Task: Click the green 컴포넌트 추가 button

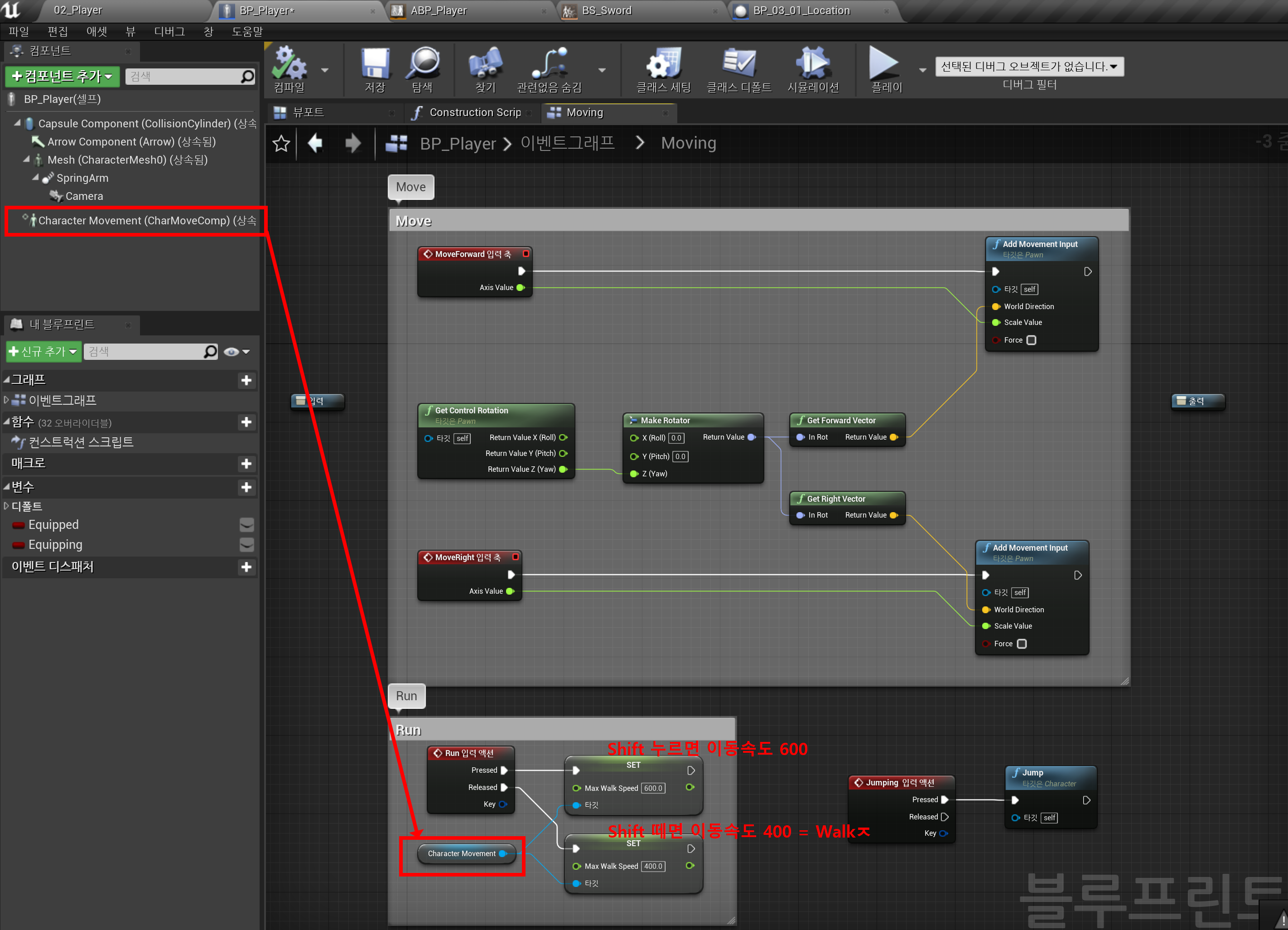Action: point(62,76)
